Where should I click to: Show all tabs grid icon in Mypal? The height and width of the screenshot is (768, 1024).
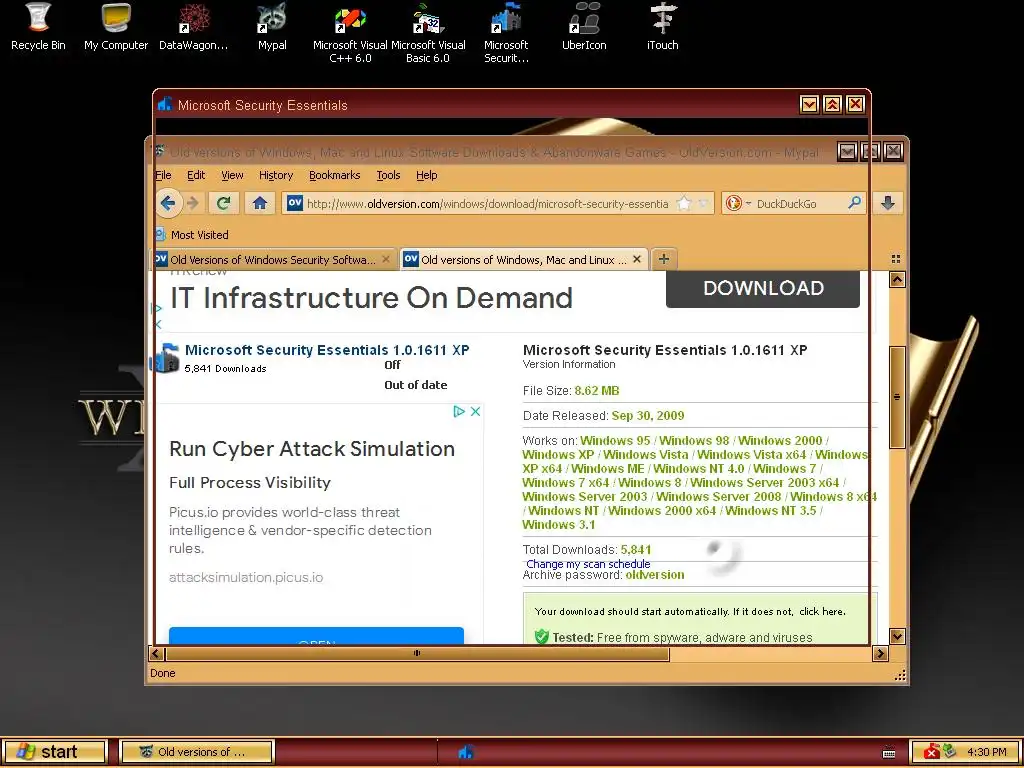(896, 259)
